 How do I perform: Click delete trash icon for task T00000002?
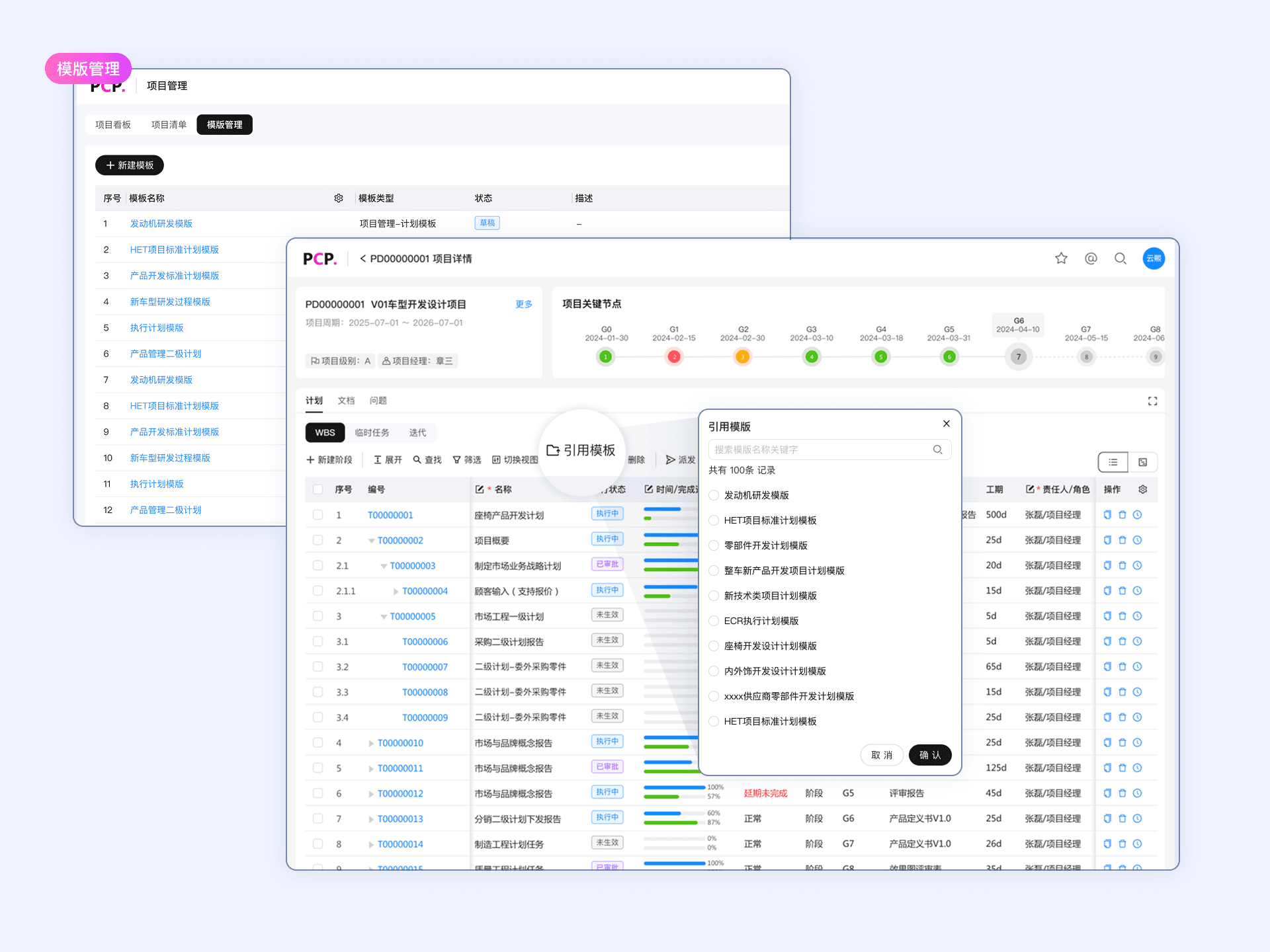(1122, 540)
